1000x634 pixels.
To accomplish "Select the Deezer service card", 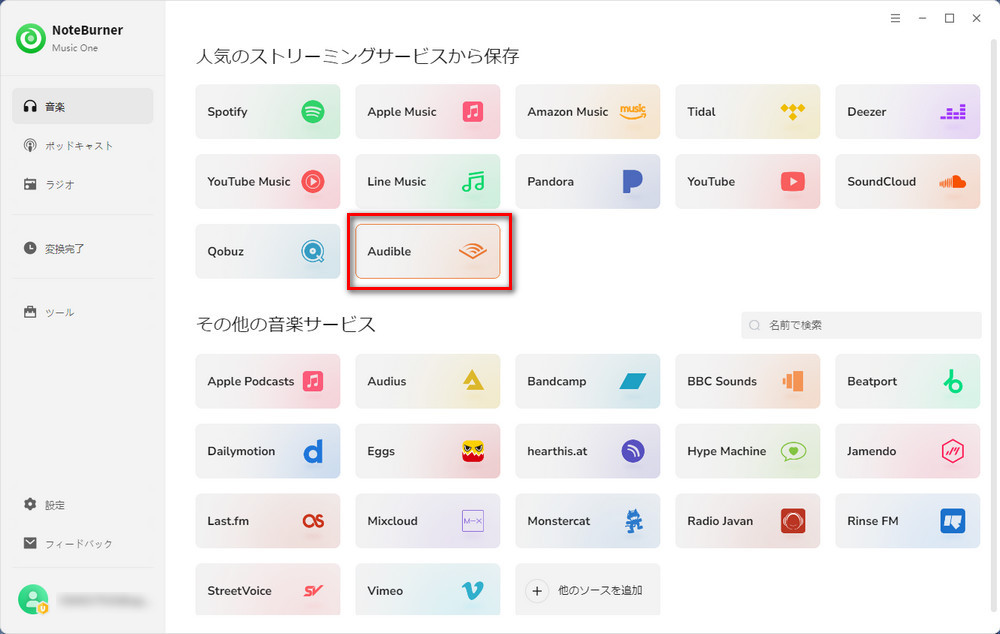I will coord(908,112).
